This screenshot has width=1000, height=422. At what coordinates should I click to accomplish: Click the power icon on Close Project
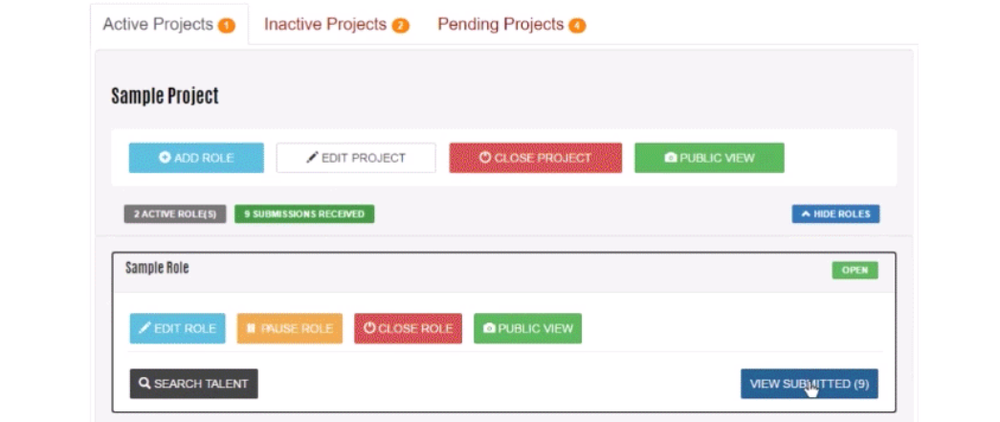[486, 158]
